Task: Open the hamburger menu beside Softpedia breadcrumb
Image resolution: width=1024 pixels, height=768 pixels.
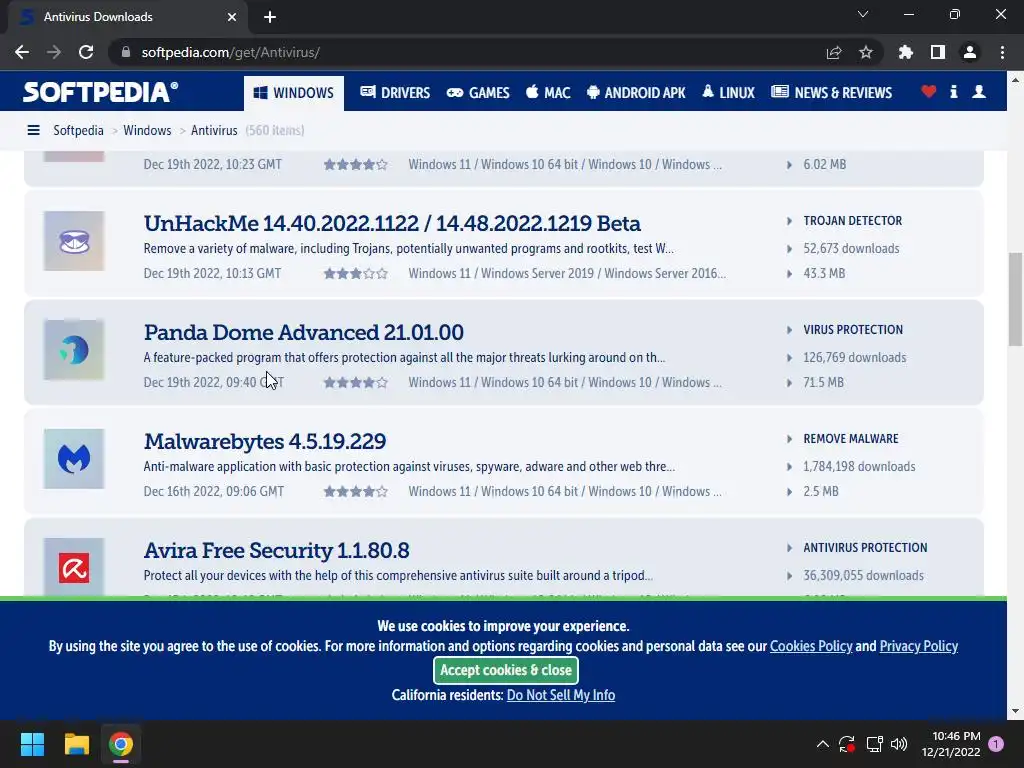Action: pos(33,131)
